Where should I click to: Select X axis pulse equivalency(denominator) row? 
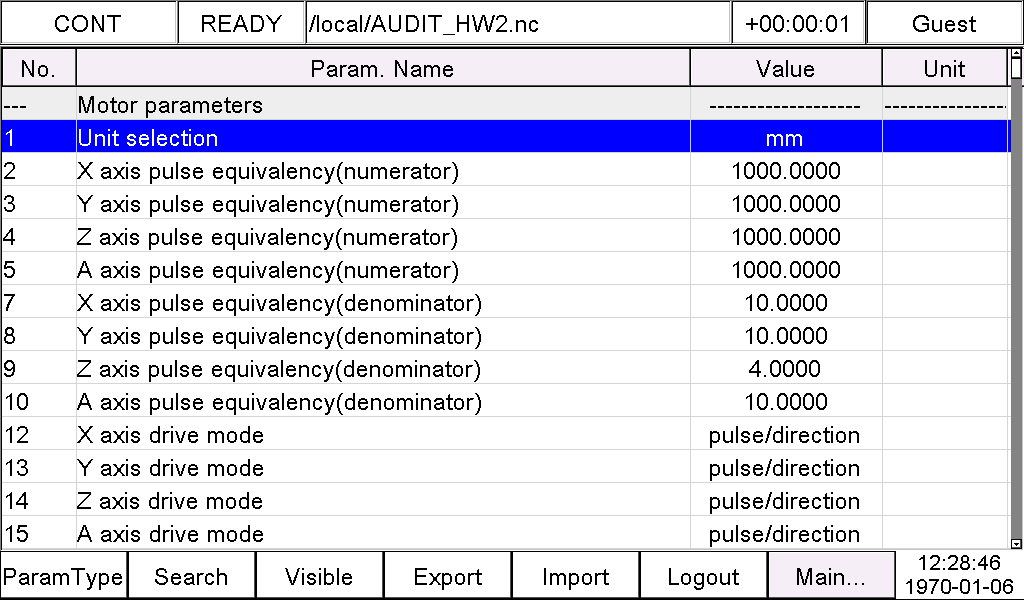click(x=506, y=302)
